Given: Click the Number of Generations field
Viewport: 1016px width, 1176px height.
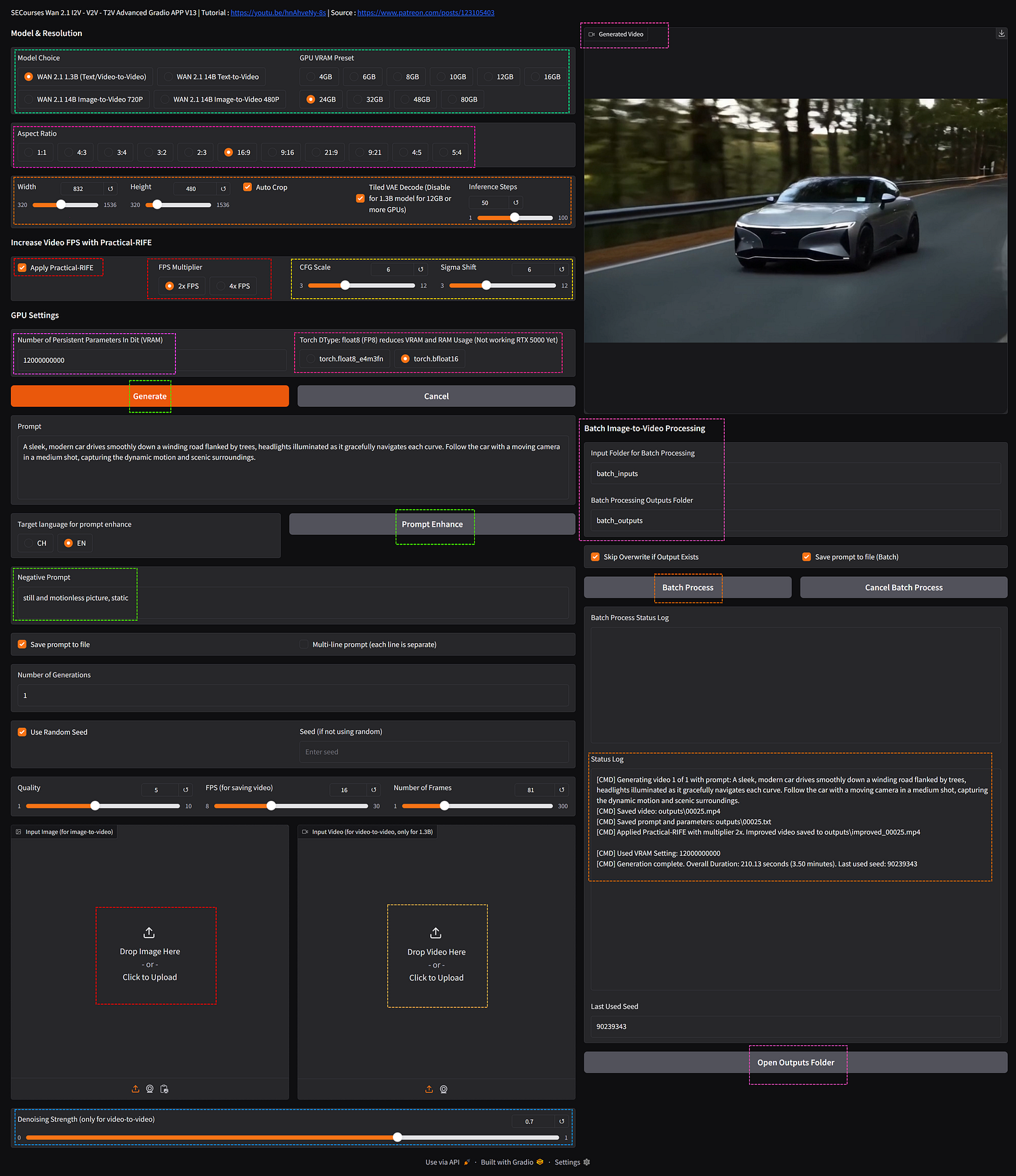Looking at the screenshot, I should (x=293, y=695).
